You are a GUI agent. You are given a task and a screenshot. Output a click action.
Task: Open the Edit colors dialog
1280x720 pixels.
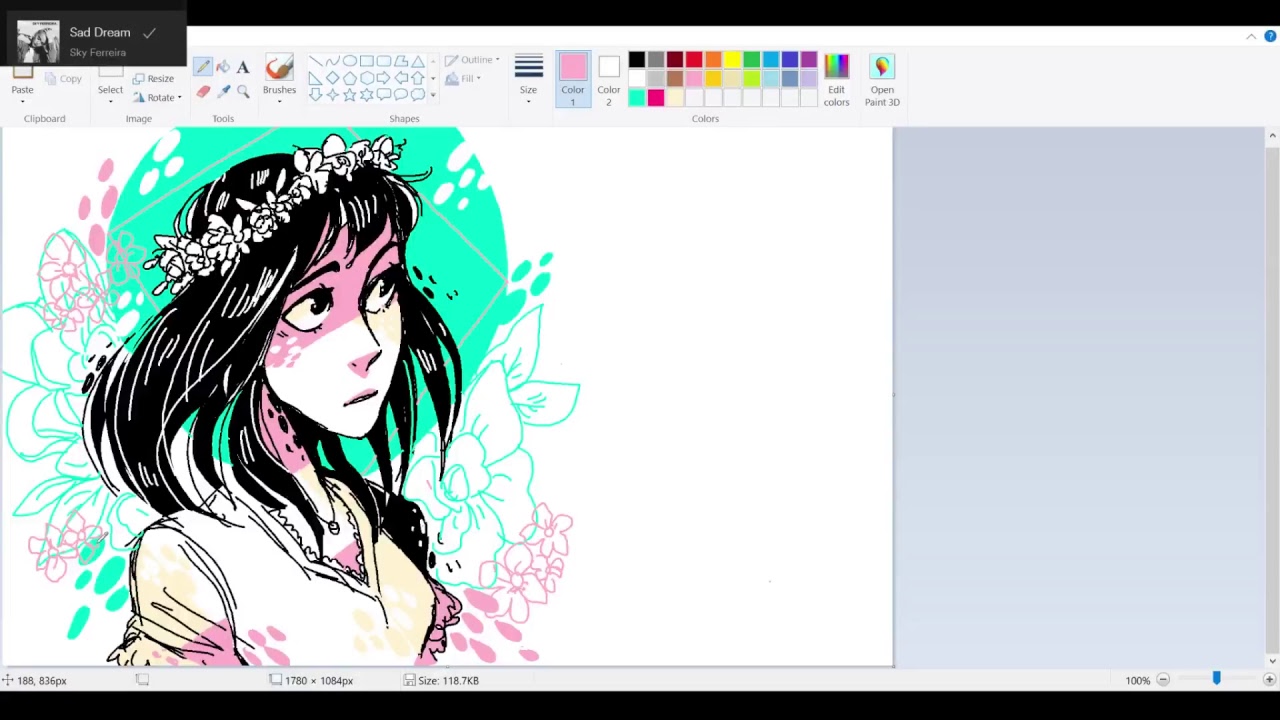[836, 79]
